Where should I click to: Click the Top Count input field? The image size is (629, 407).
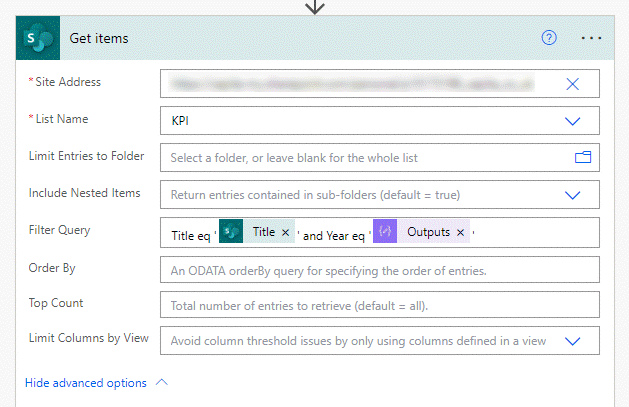click(379, 304)
